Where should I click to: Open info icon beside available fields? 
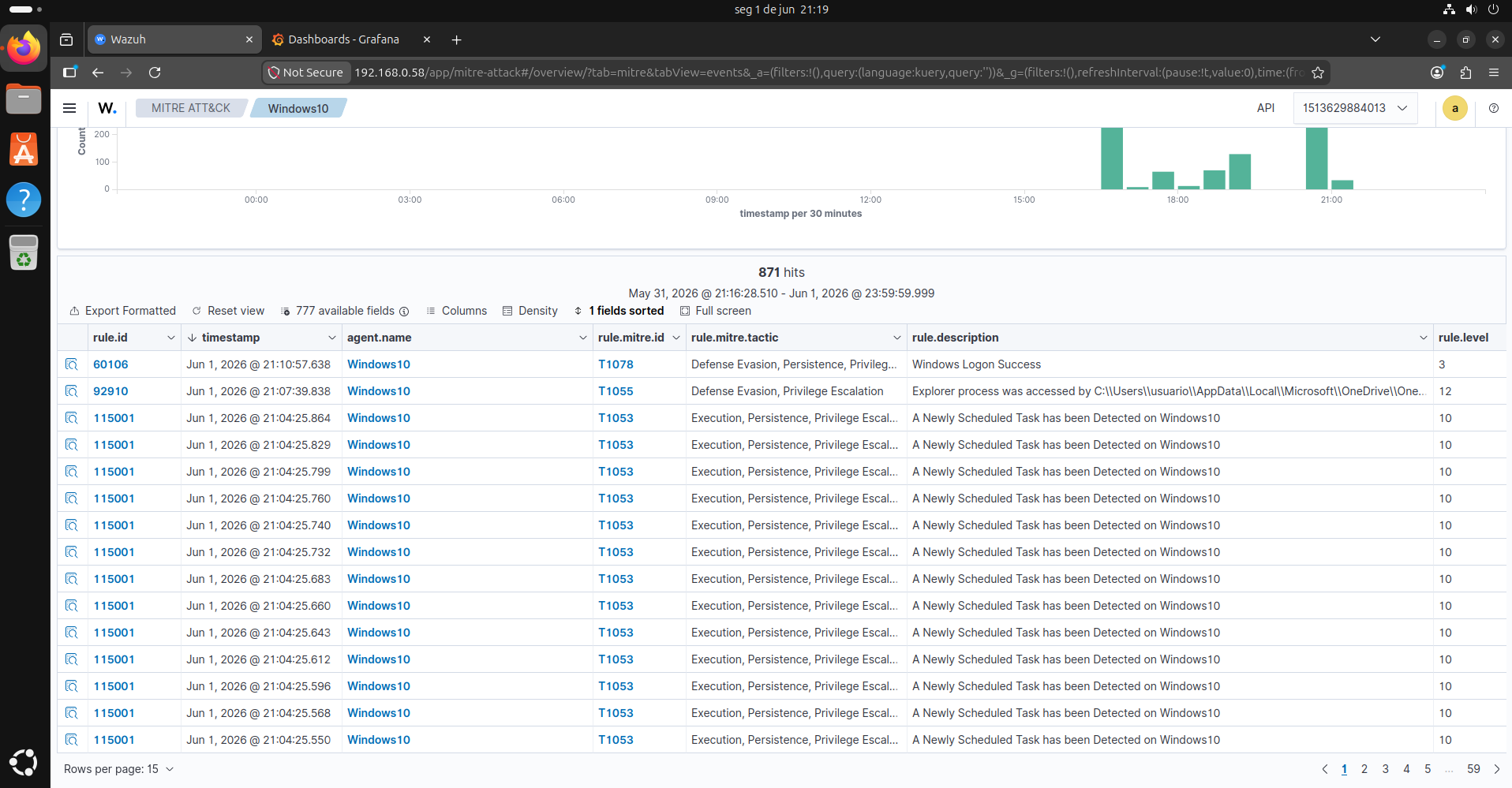404,312
